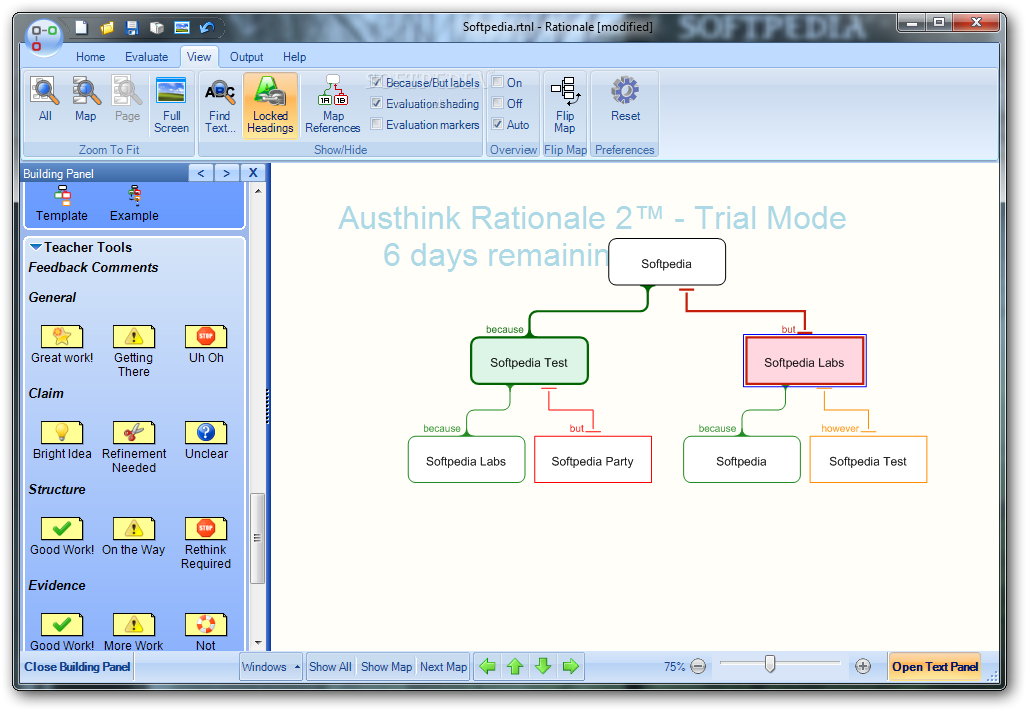Click Open Text Panel button
This screenshot has width=1027, height=711.
coord(935,666)
